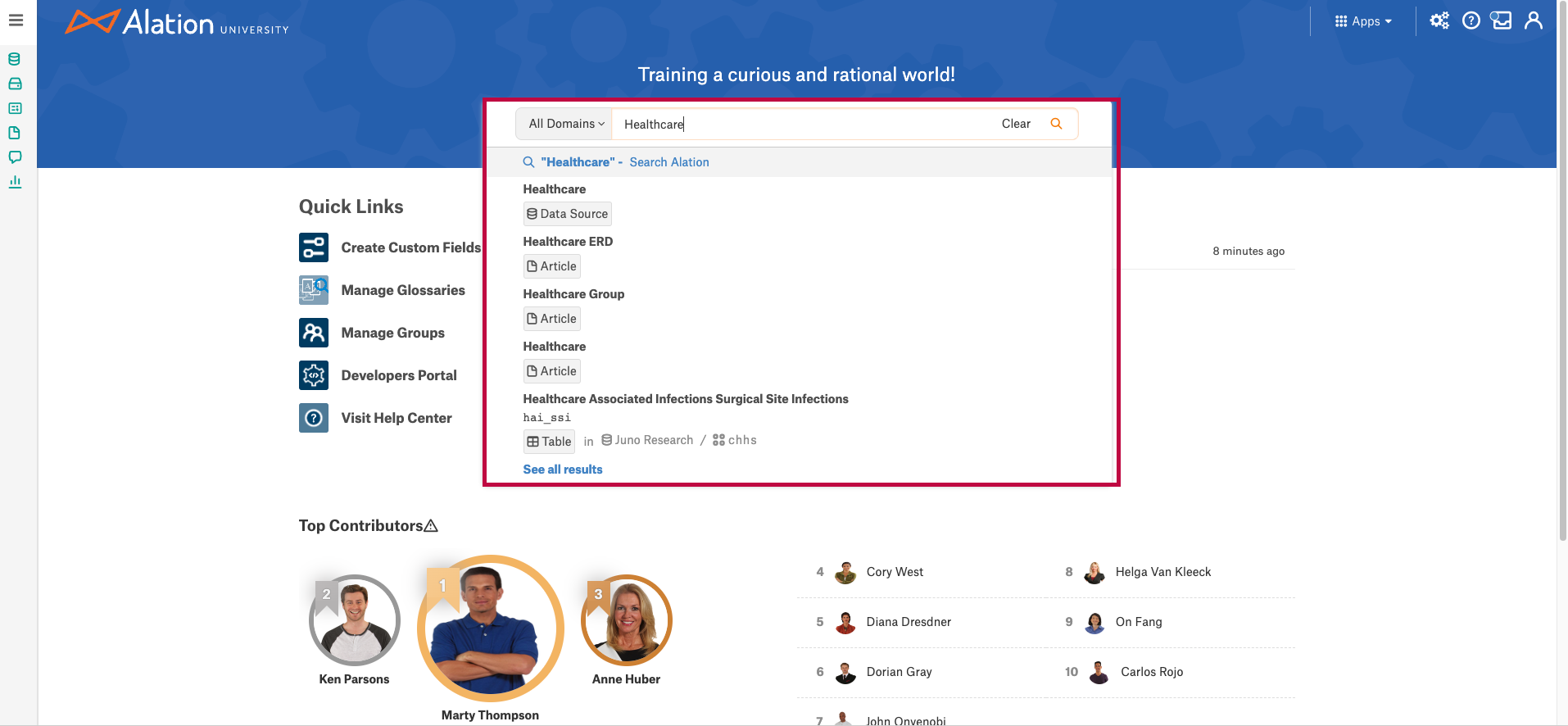Click the warning icon beside Top Contributors
Screen dimensions: 1568x726
coord(431,526)
